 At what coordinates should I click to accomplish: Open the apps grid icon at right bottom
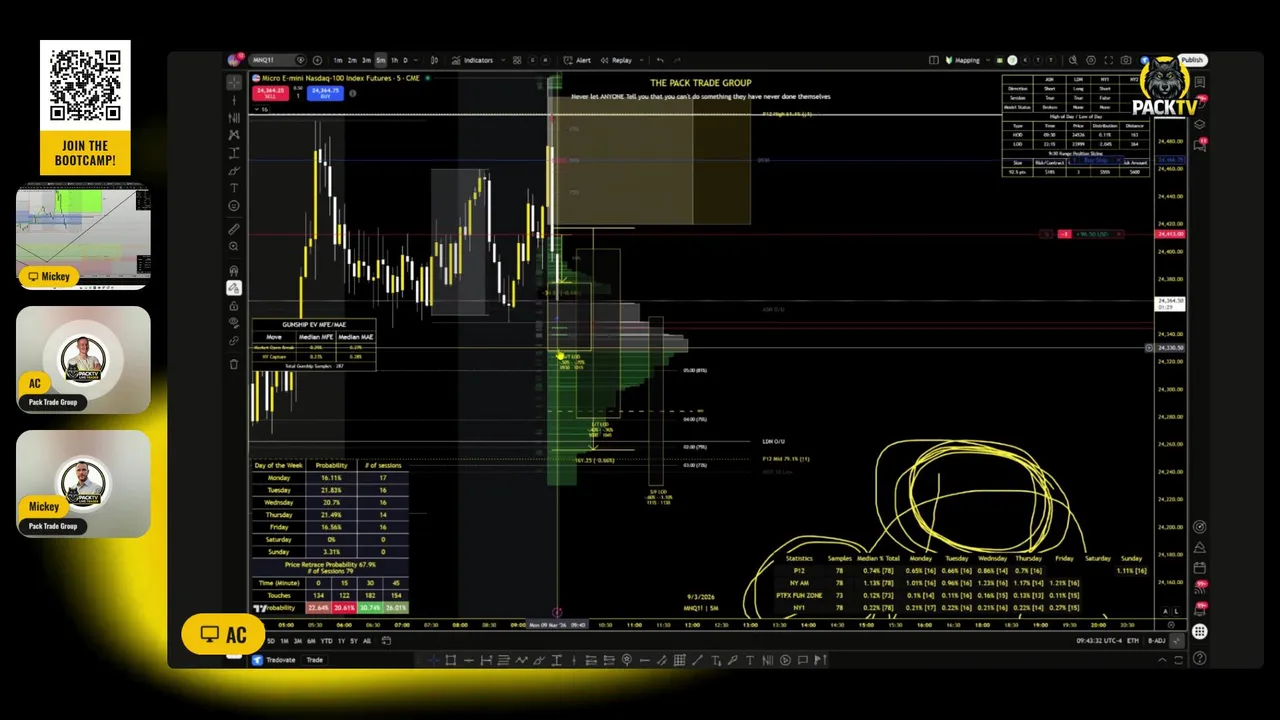1199,632
